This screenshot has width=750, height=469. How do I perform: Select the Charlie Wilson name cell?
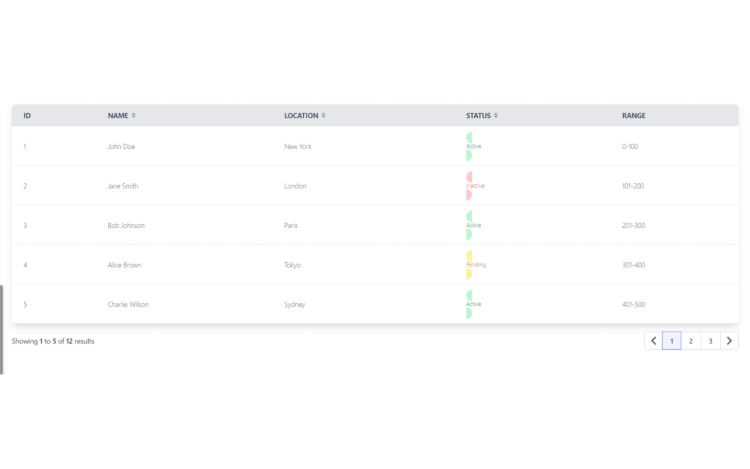click(x=128, y=304)
